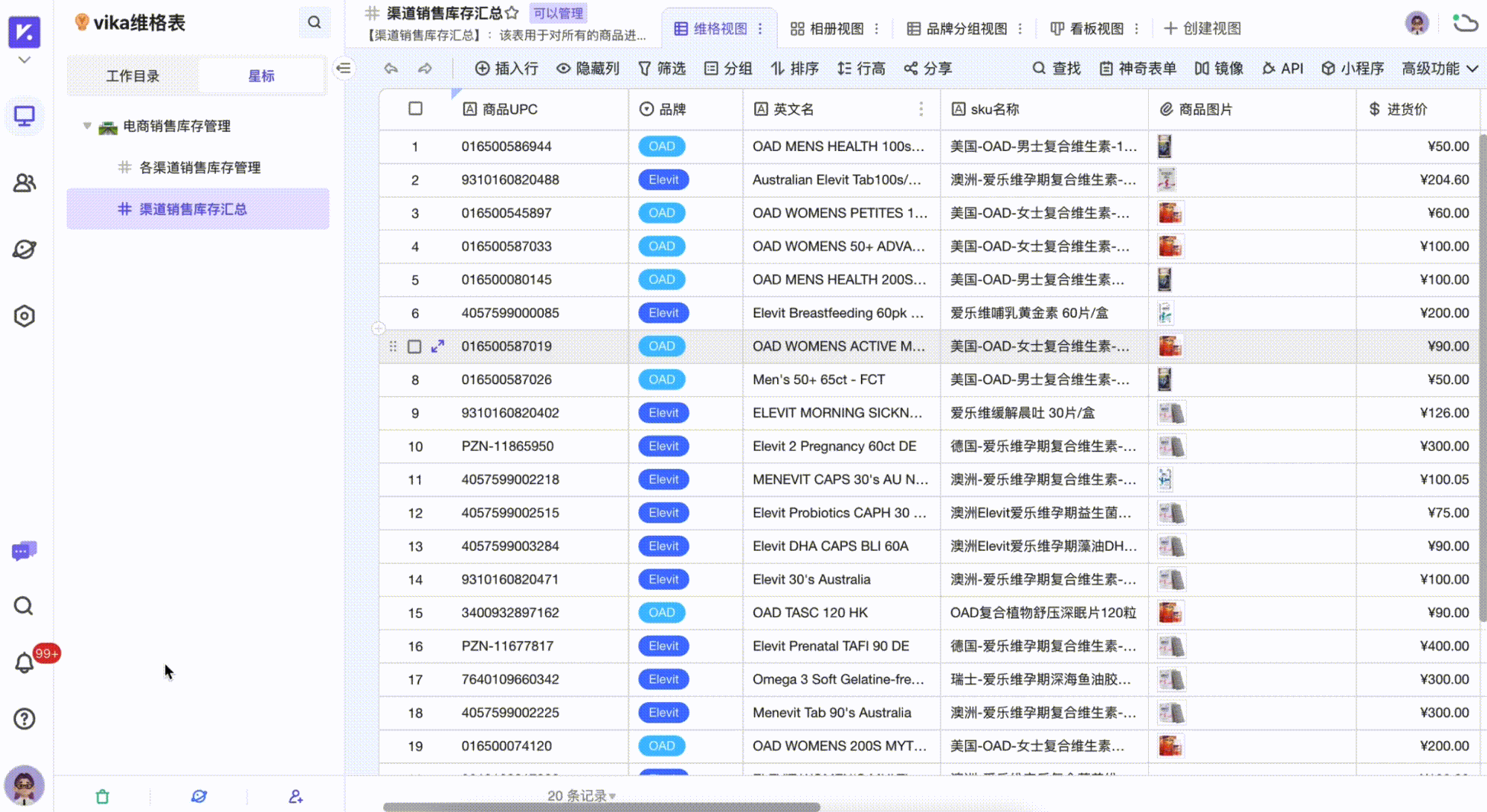Check the row 7 checkbox

click(x=414, y=346)
